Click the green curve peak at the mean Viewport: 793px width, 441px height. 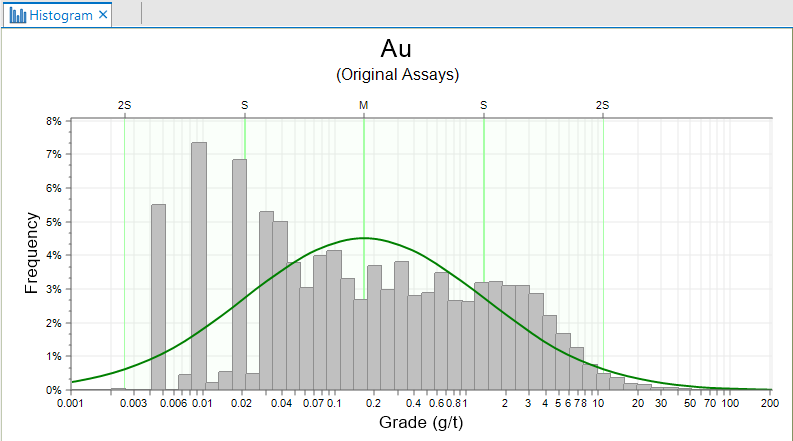[x=364, y=238]
